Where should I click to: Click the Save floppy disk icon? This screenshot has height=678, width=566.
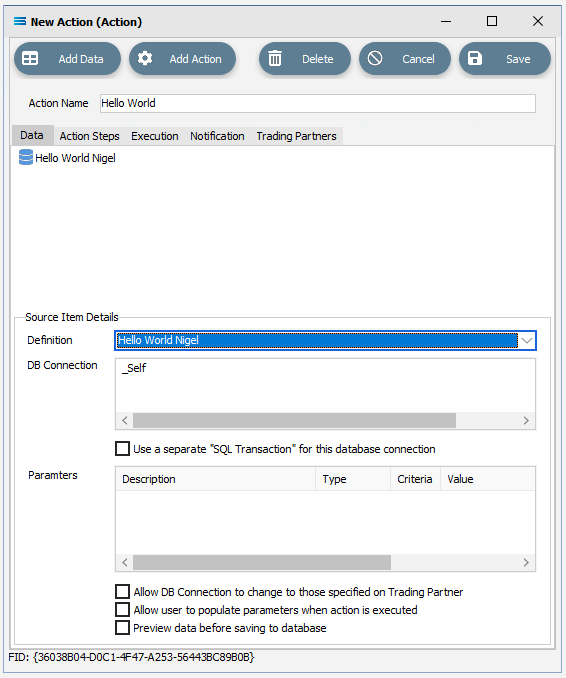tap(475, 58)
